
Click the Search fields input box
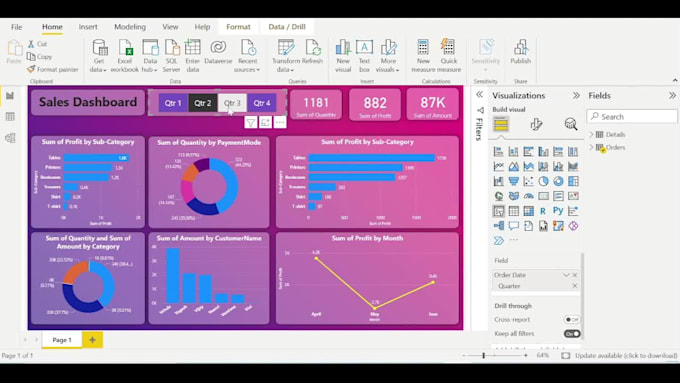coord(632,116)
